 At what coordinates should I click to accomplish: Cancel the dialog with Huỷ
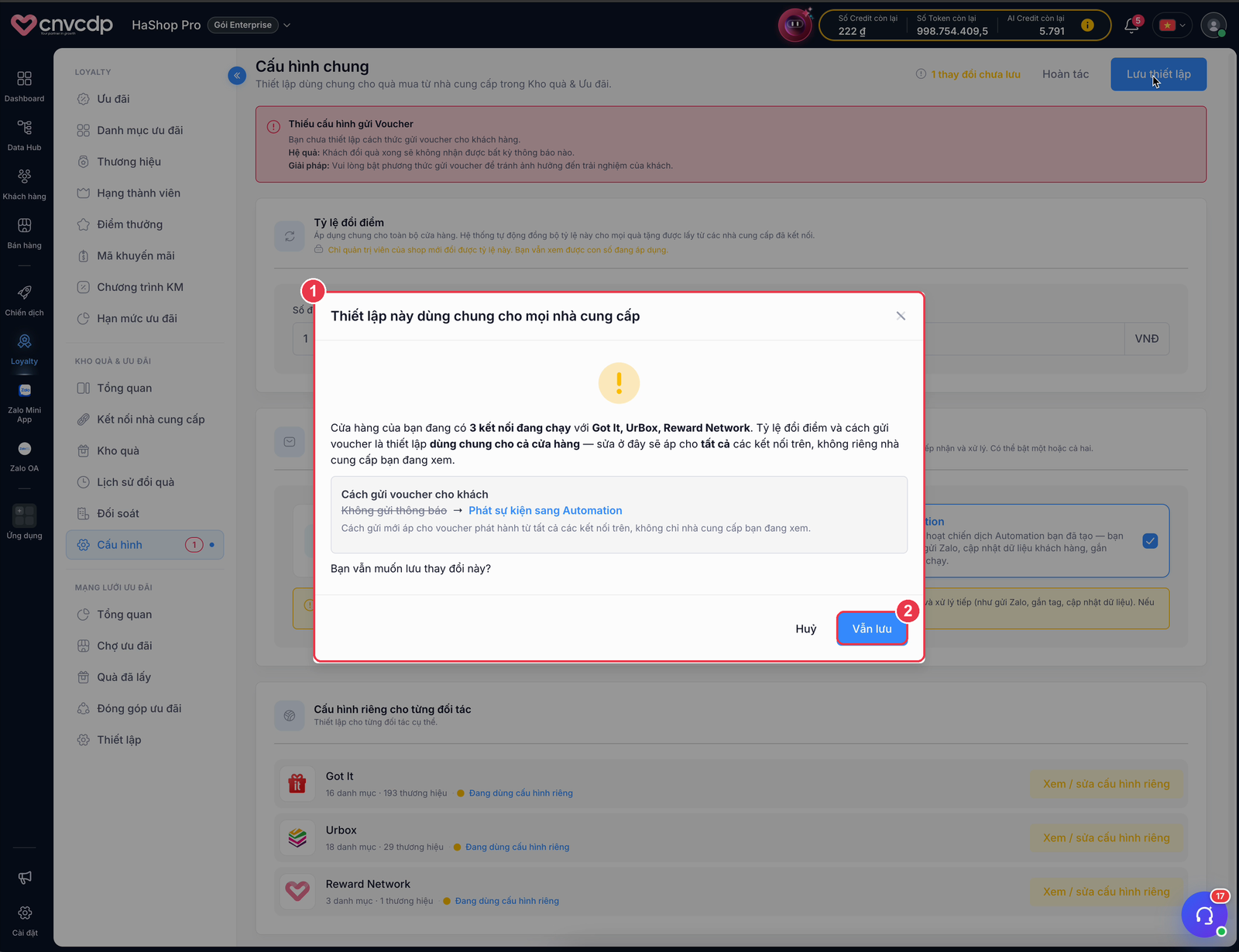point(805,628)
